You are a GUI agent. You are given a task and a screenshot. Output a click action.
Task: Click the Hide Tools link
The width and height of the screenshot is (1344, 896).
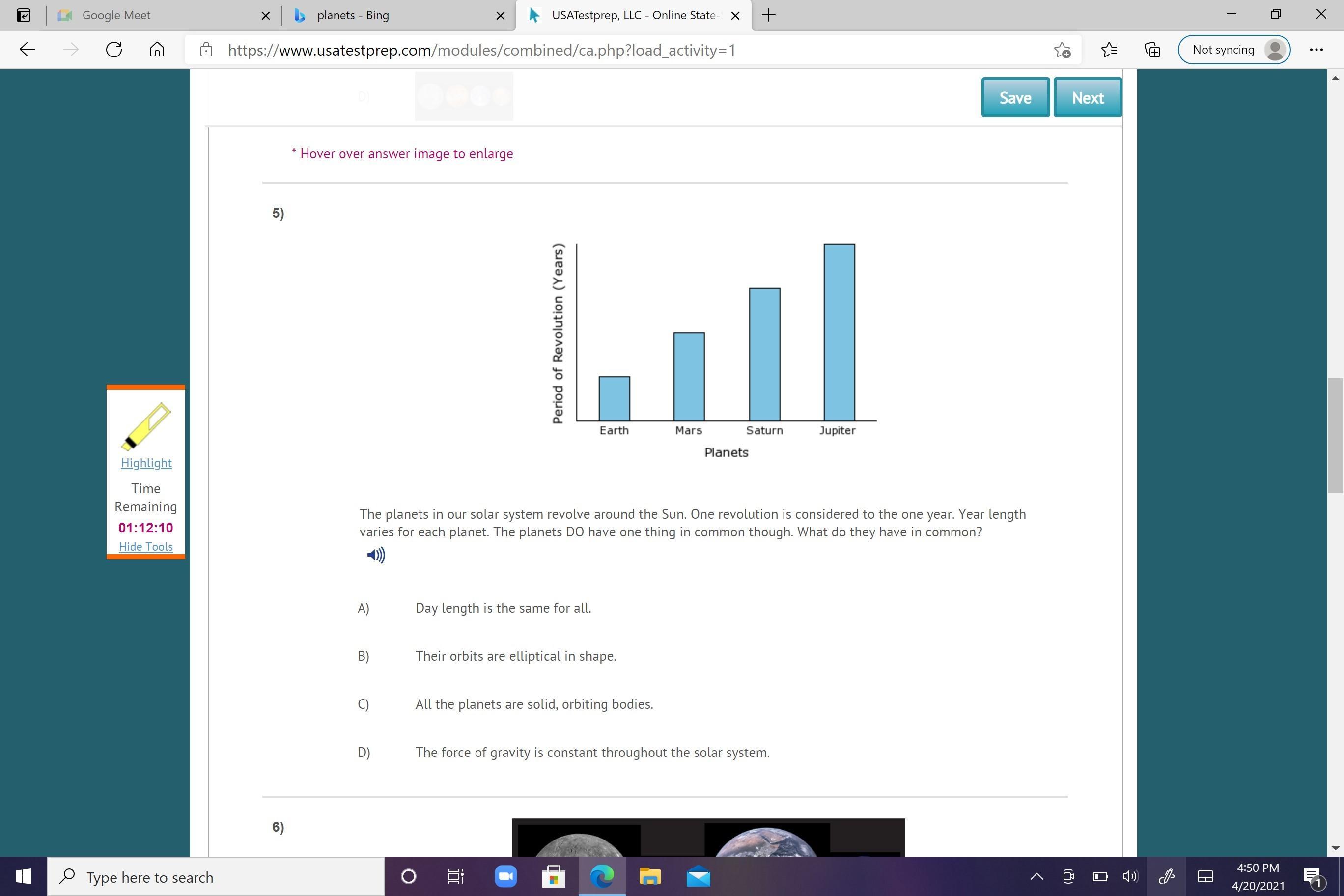[x=146, y=547]
